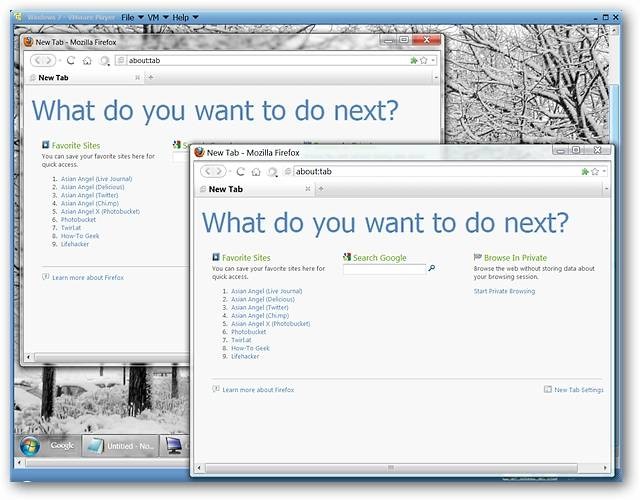Click horizontal scrollbar in front Firefox window
The height and width of the screenshot is (500, 640).
pyautogui.click(x=391, y=468)
